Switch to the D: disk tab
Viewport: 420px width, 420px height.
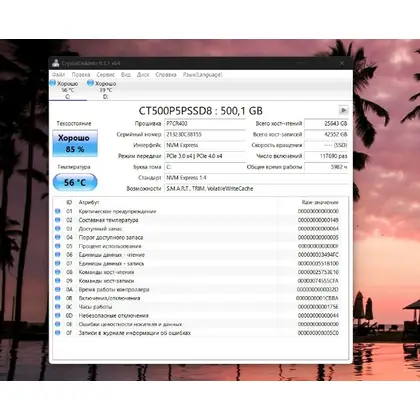pos(105,90)
